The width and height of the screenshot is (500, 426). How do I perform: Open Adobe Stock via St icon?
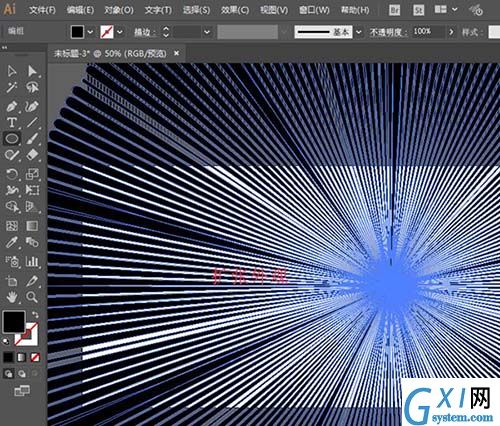[418, 10]
